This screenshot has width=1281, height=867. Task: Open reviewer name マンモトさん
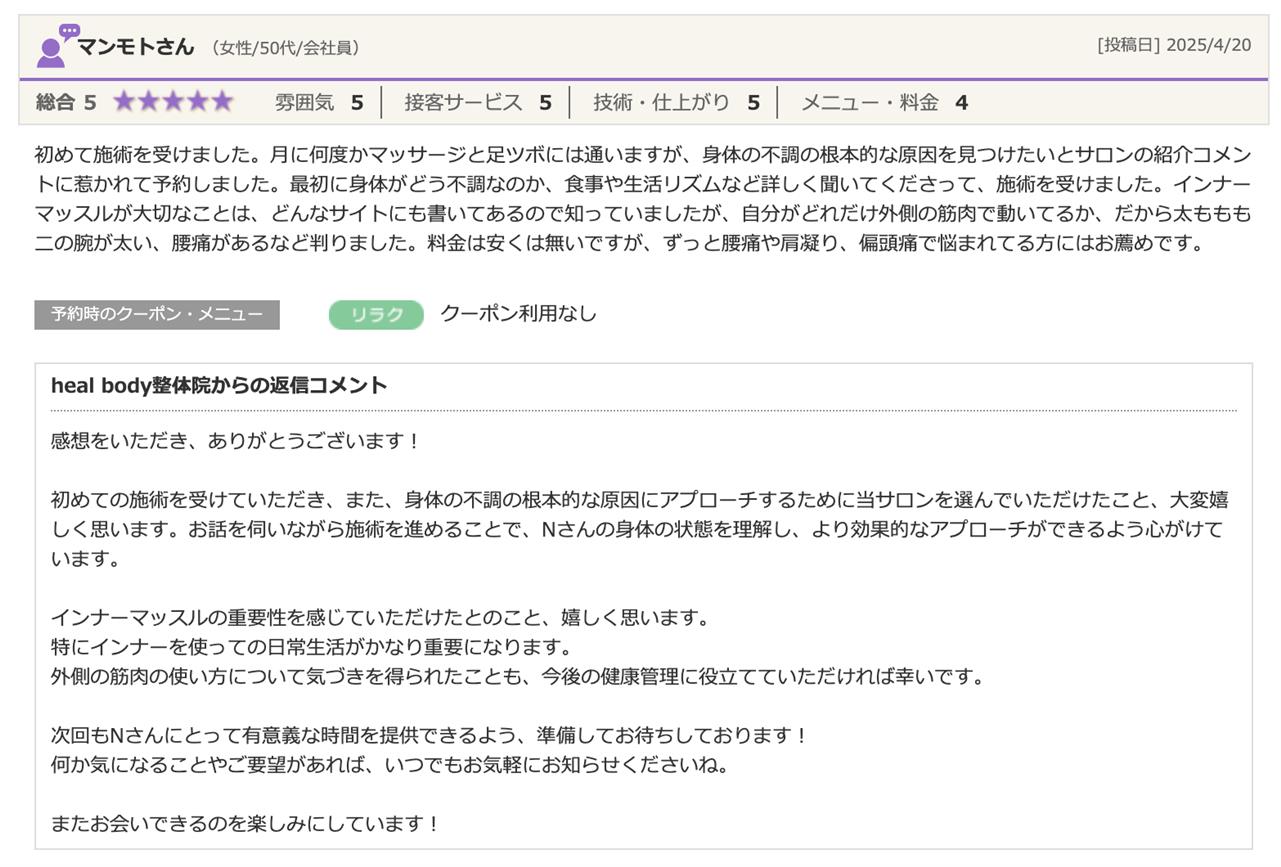135,46
